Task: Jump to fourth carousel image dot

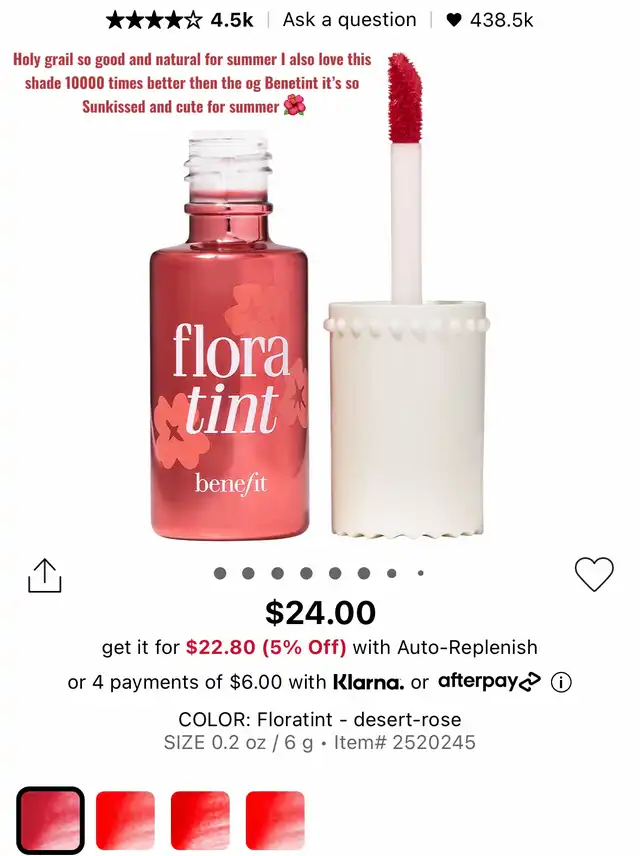Action: (306, 573)
